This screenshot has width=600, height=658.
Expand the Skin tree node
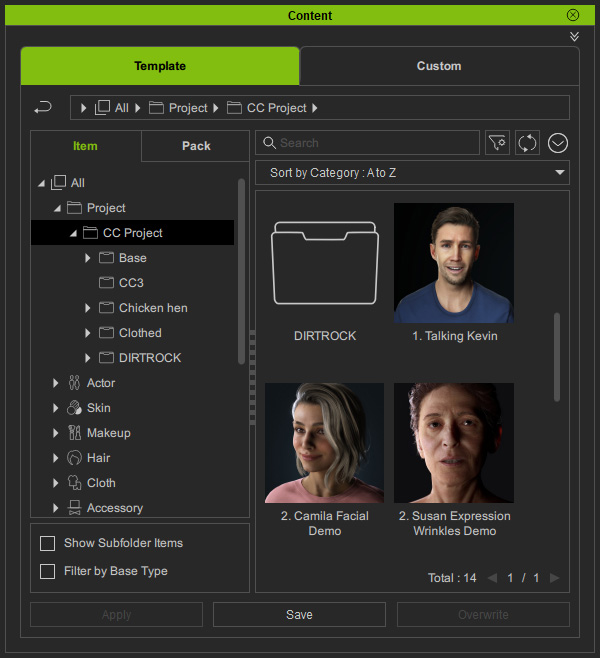pos(55,408)
